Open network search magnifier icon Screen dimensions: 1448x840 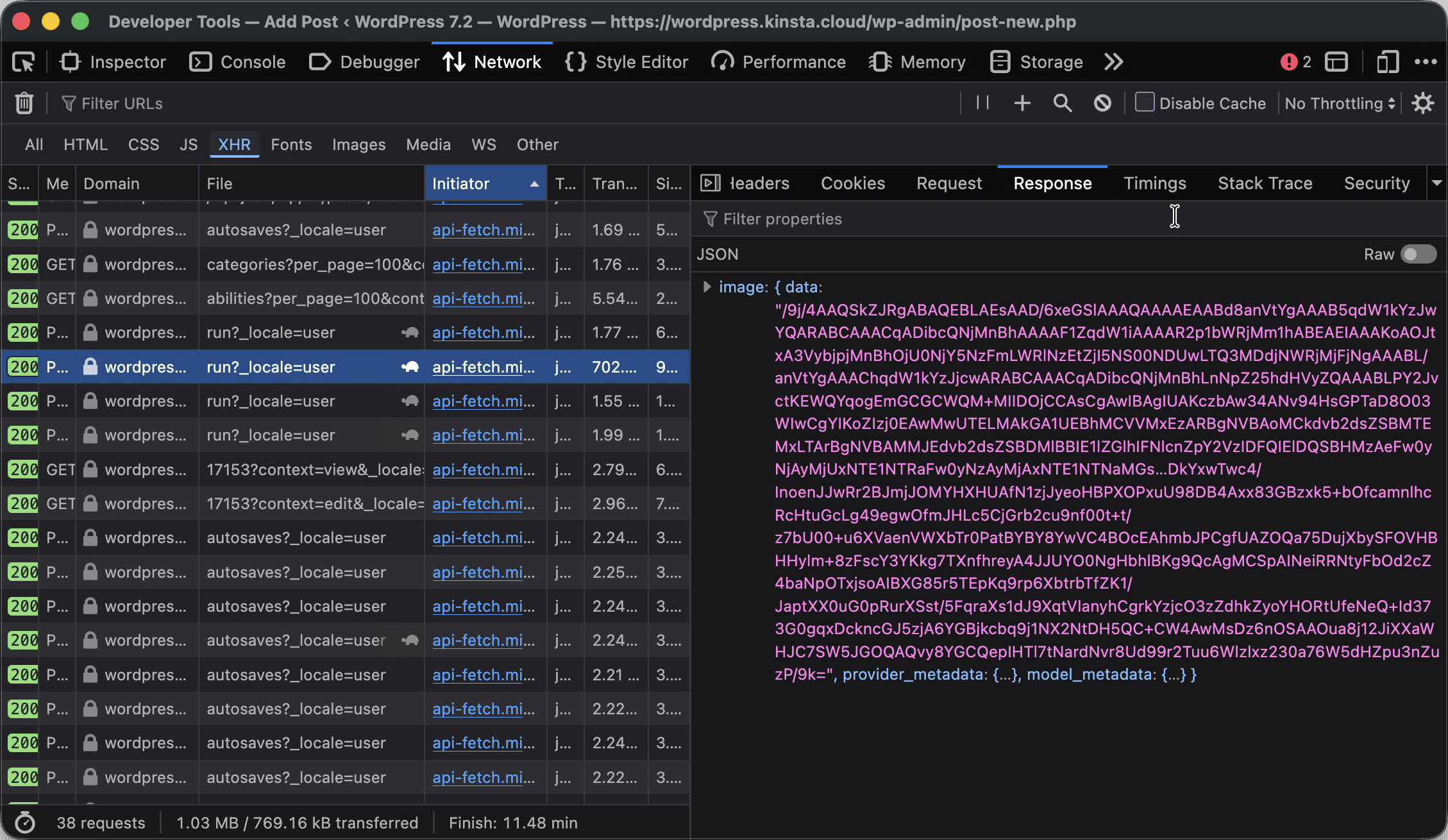tap(1063, 103)
